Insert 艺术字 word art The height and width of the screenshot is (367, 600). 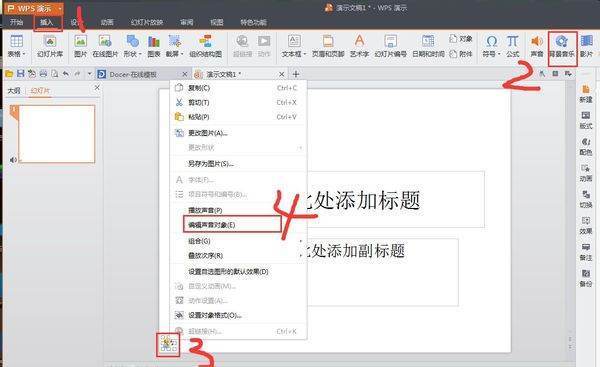click(x=359, y=46)
